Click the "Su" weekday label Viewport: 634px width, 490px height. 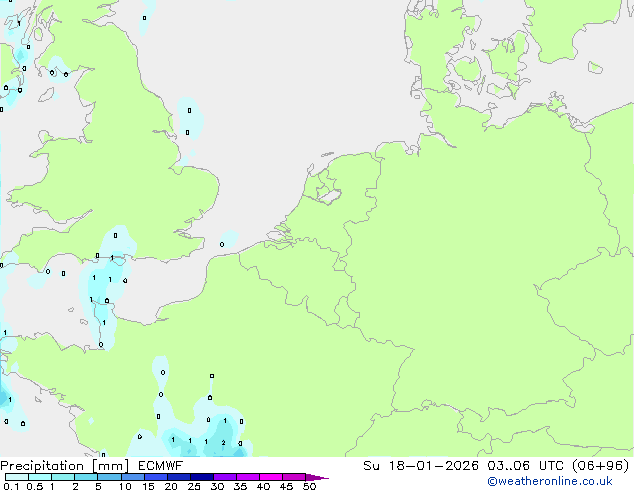(371, 466)
